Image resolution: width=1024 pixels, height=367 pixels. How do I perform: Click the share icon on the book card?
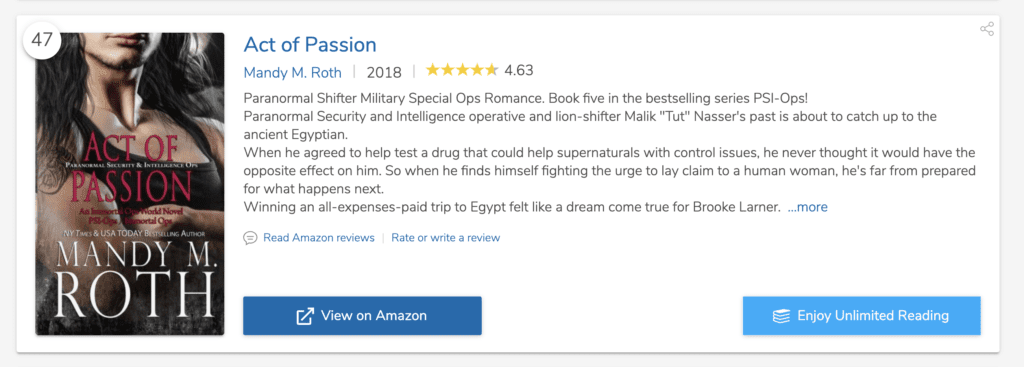987,29
